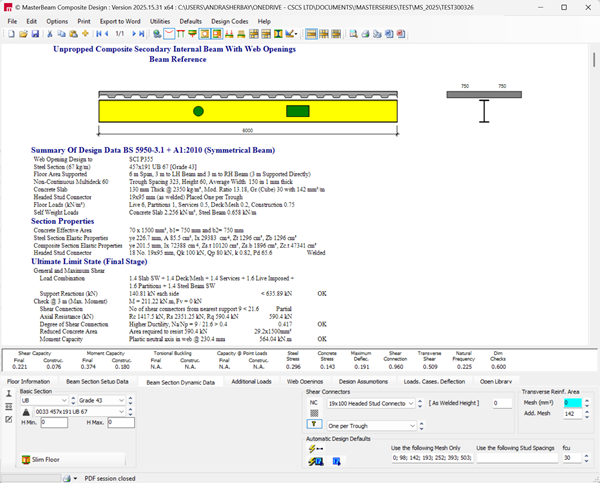The image size is (600, 483).
Task: Click the lightning auto design icon
Action: (316, 449)
